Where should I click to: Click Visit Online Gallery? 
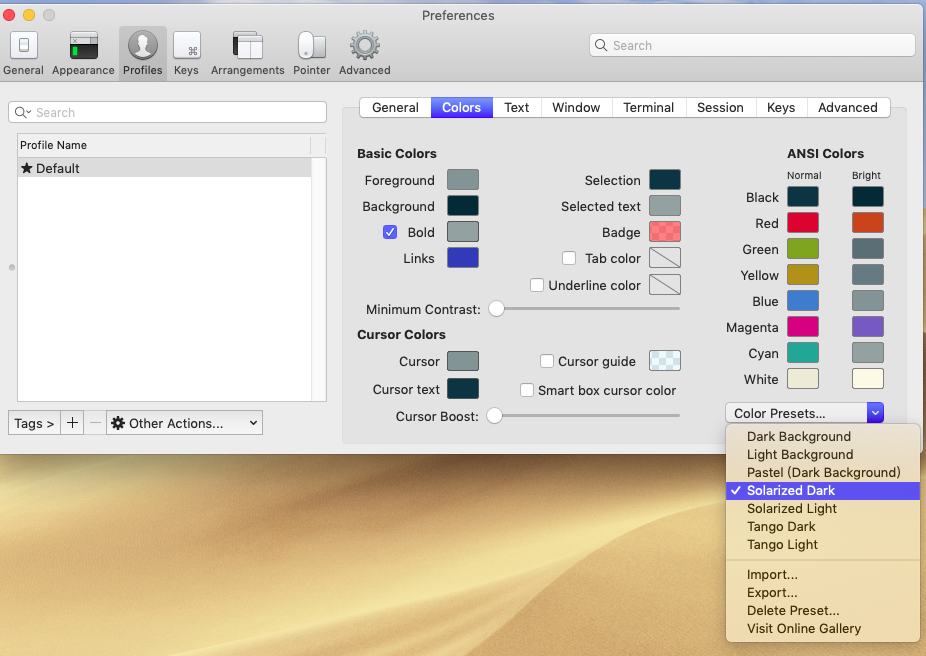click(x=803, y=629)
